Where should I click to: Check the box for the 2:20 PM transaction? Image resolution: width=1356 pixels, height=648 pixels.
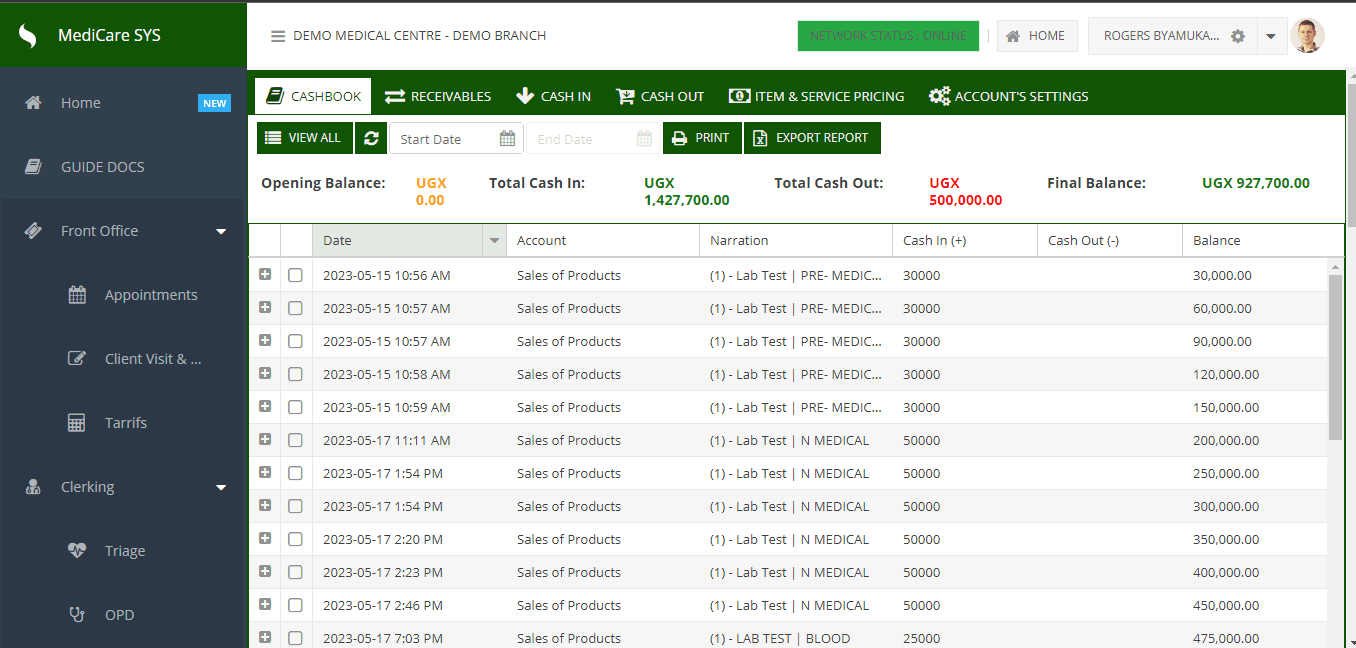click(295, 539)
